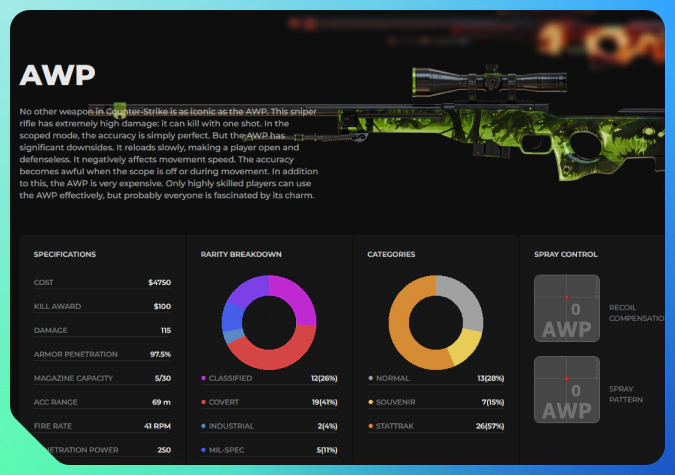Click the FIRE RATE specification label
Viewport: 675px width, 475px height.
pyautogui.click(x=53, y=426)
